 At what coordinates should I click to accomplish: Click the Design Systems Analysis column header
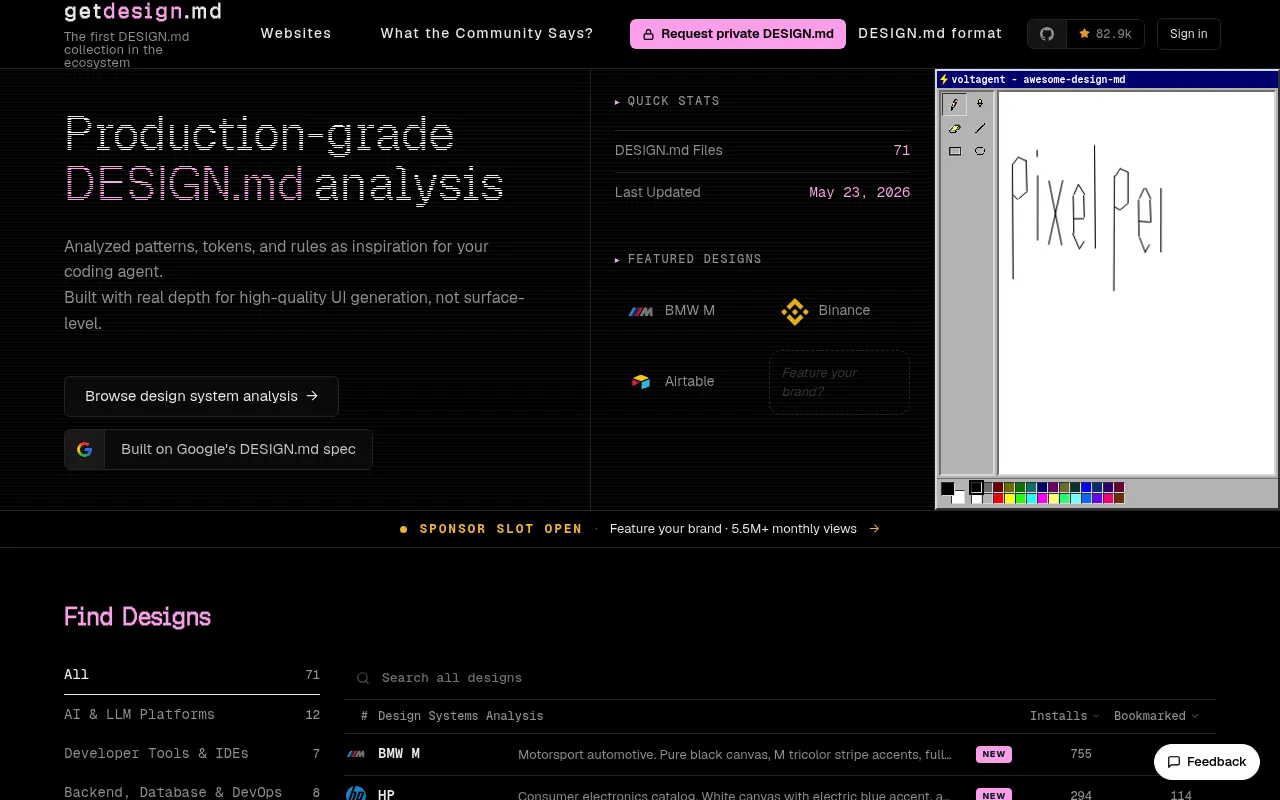coord(461,716)
